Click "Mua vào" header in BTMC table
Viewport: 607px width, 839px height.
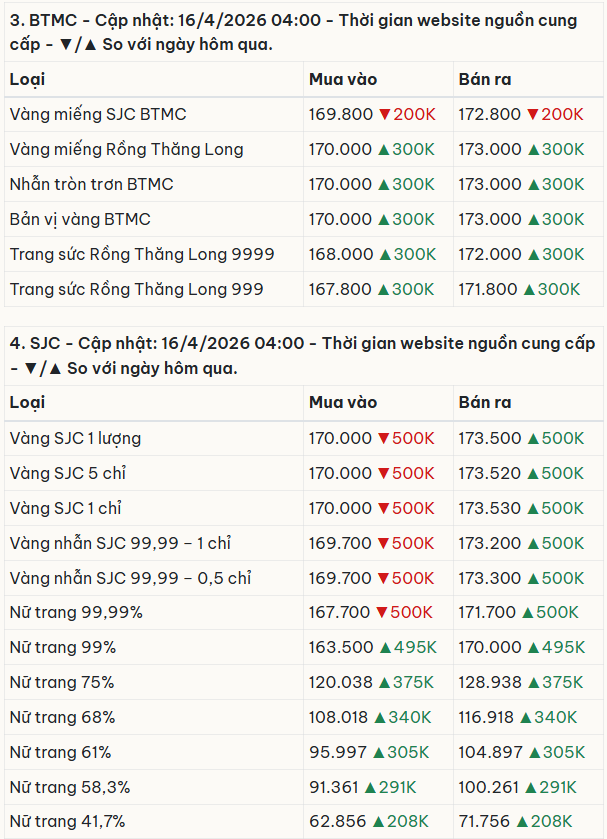tap(343, 79)
